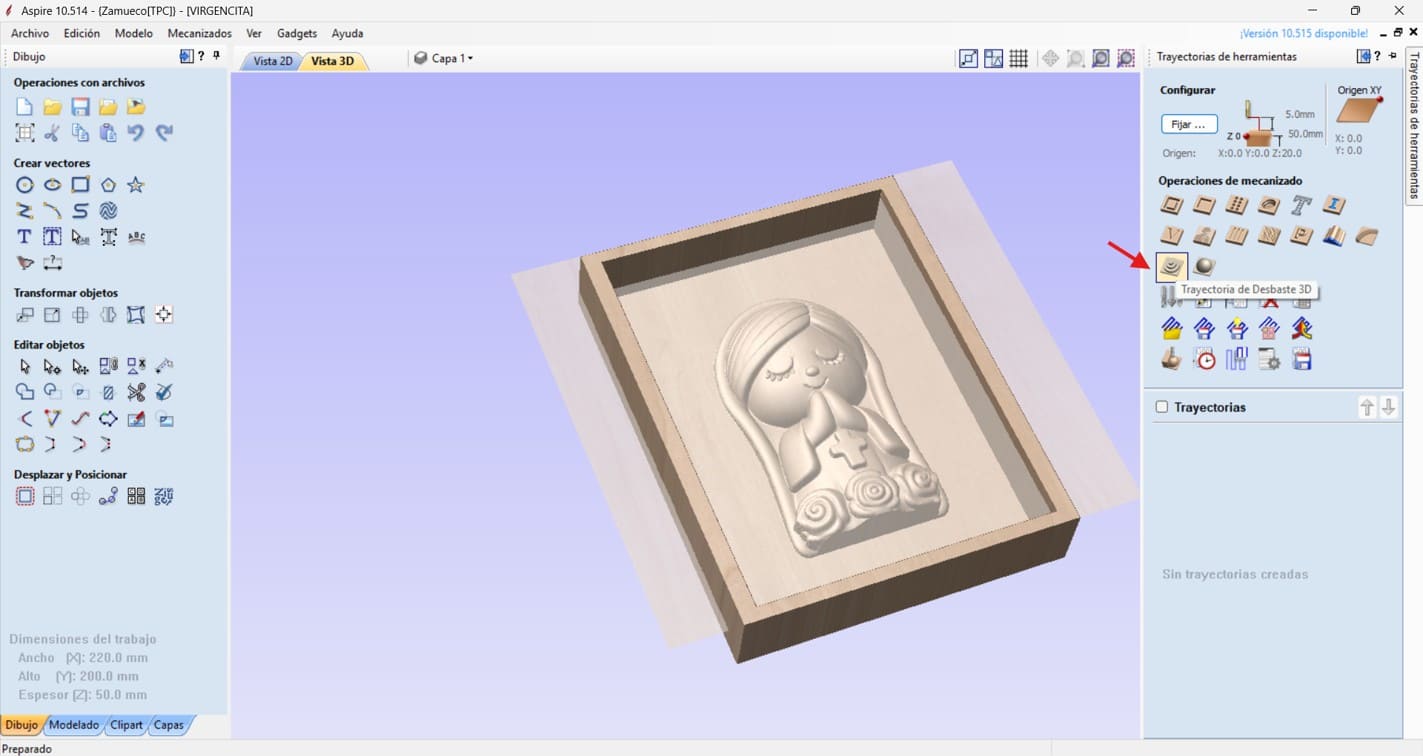Click the Origen XY material thumbnail

pyautogui.click(x=1360, y=110)
